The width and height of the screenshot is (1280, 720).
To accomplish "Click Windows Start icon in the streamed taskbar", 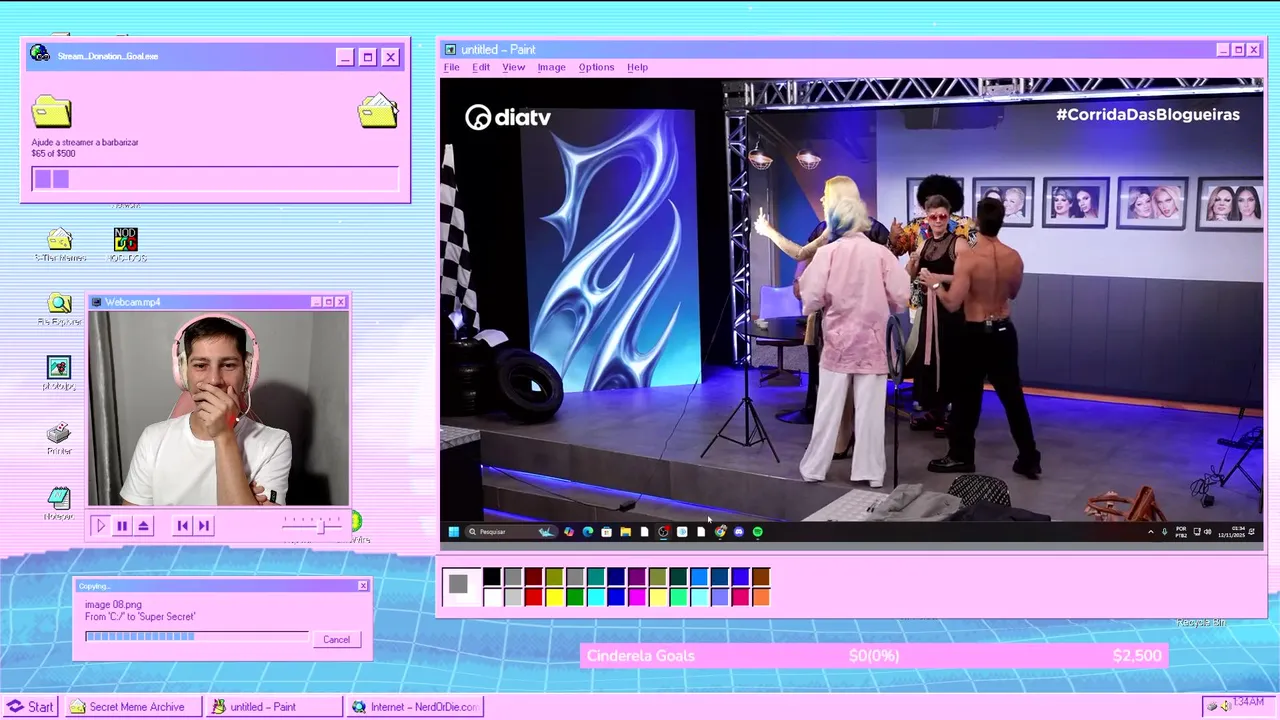I will pos(453,532).
